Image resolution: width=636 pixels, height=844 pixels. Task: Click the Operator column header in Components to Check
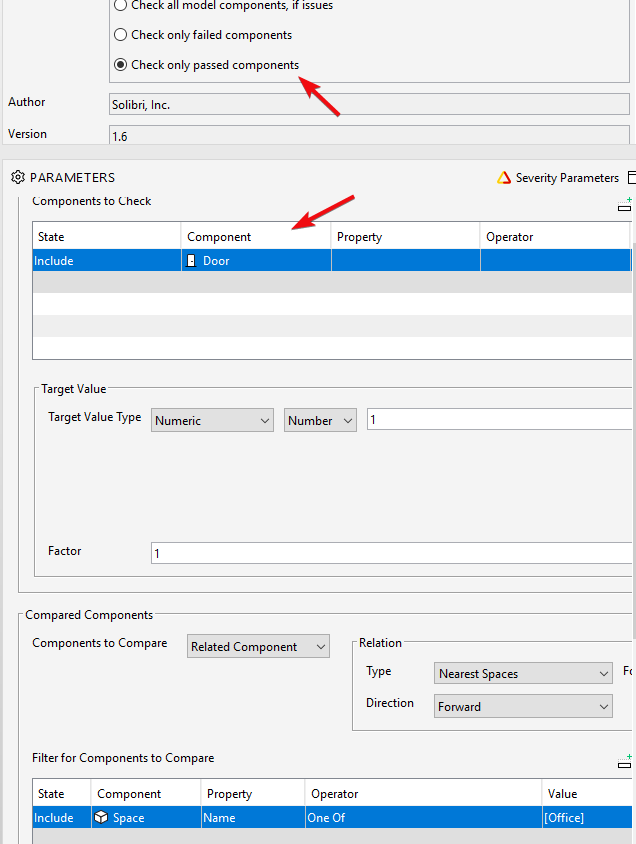click(555, 237)
